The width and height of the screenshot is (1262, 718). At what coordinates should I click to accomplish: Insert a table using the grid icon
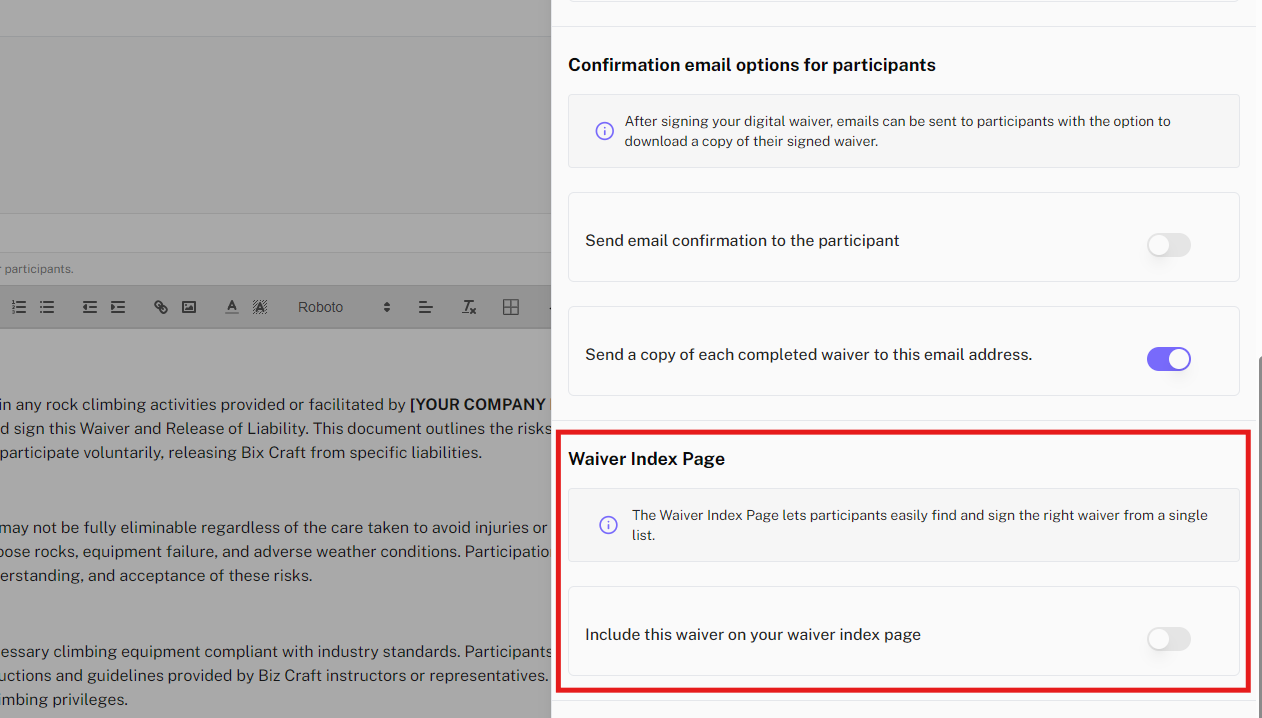(511, 307)
